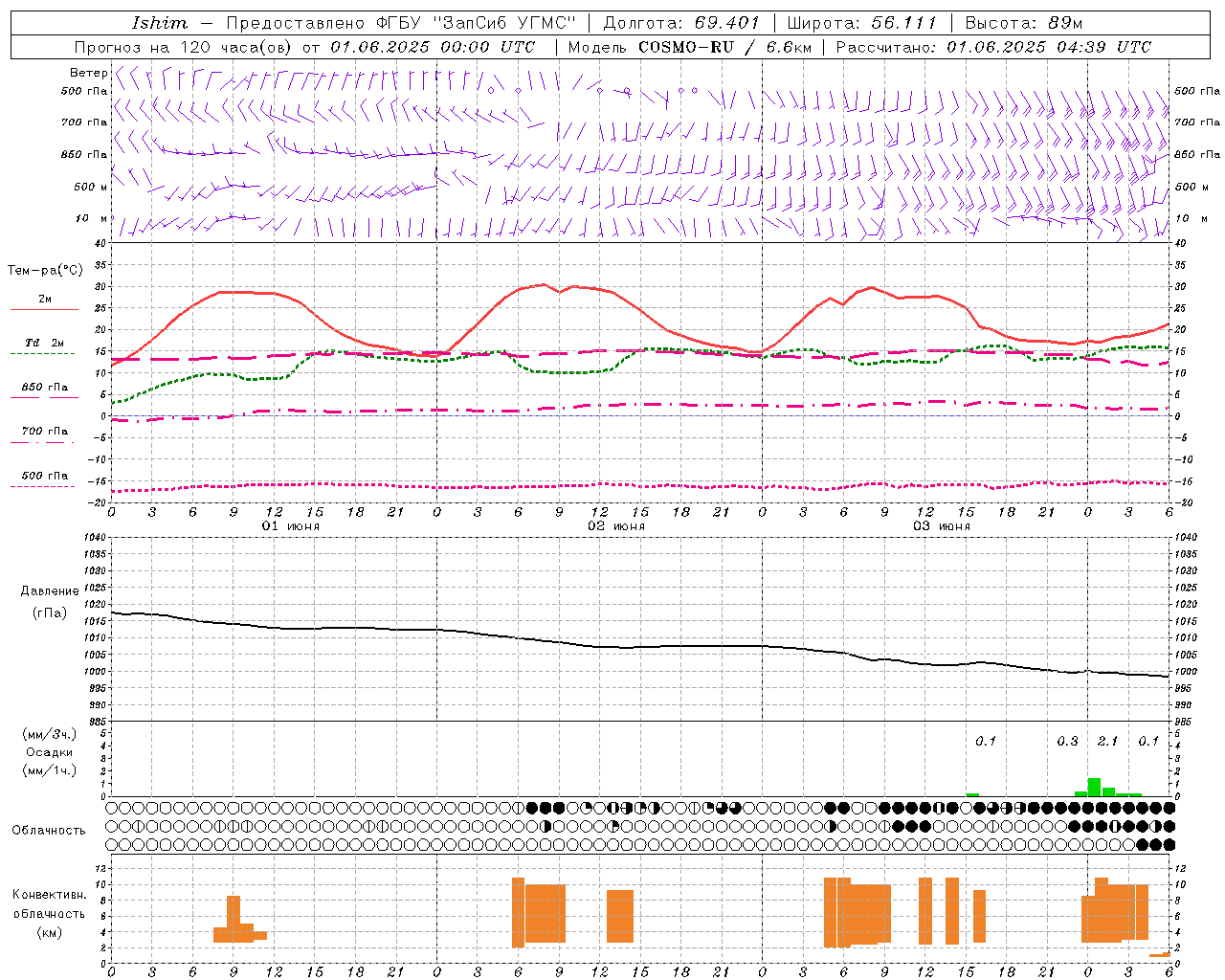
Task: Click the "Осадки" precipitation label
Action: [x=49, y=752]
